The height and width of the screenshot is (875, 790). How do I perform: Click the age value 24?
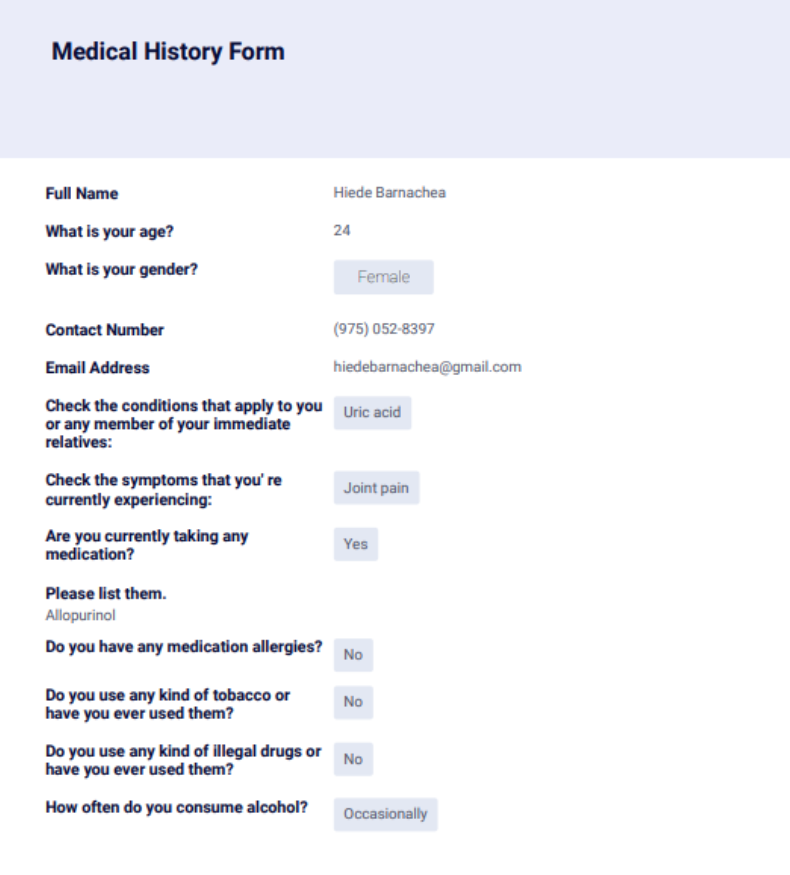coord(342,231)
